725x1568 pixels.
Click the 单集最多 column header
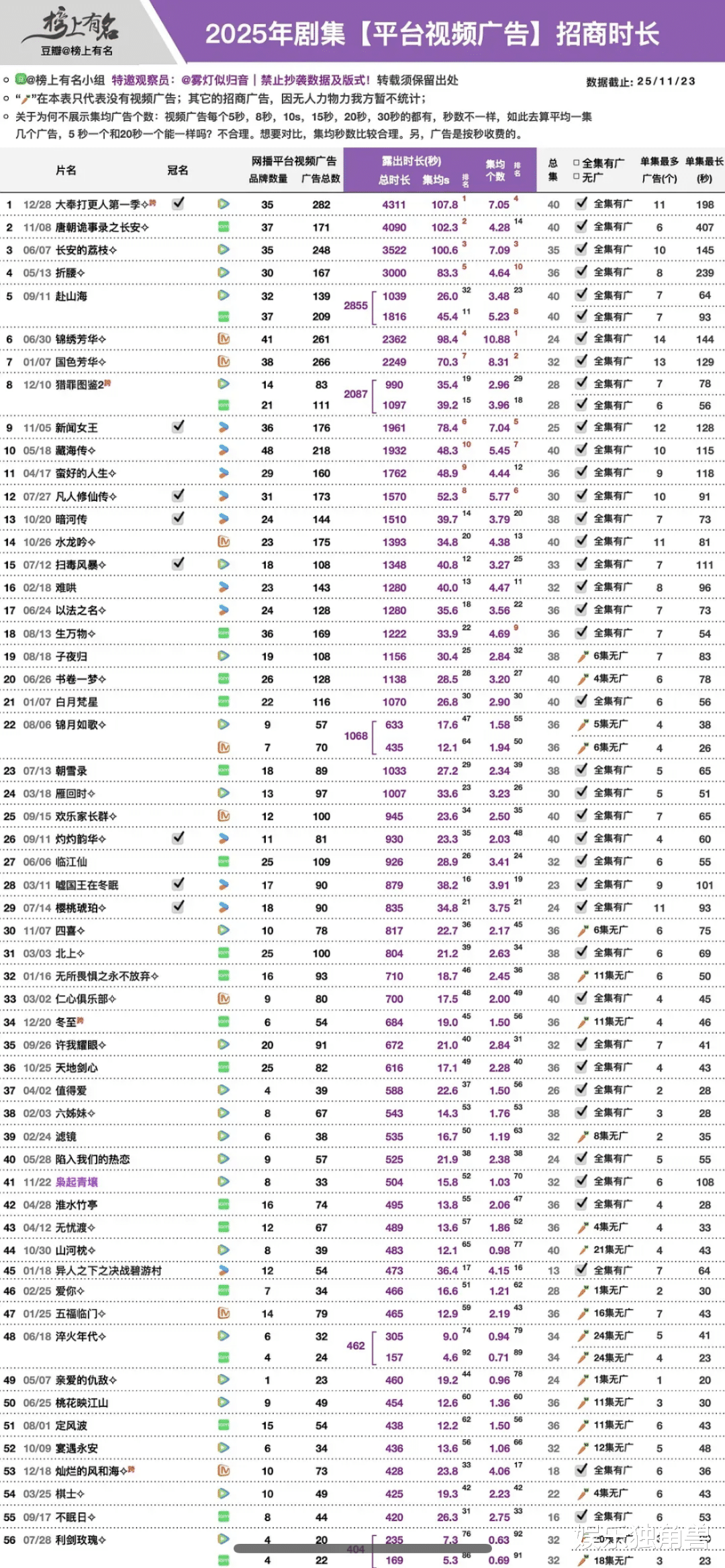659,161
